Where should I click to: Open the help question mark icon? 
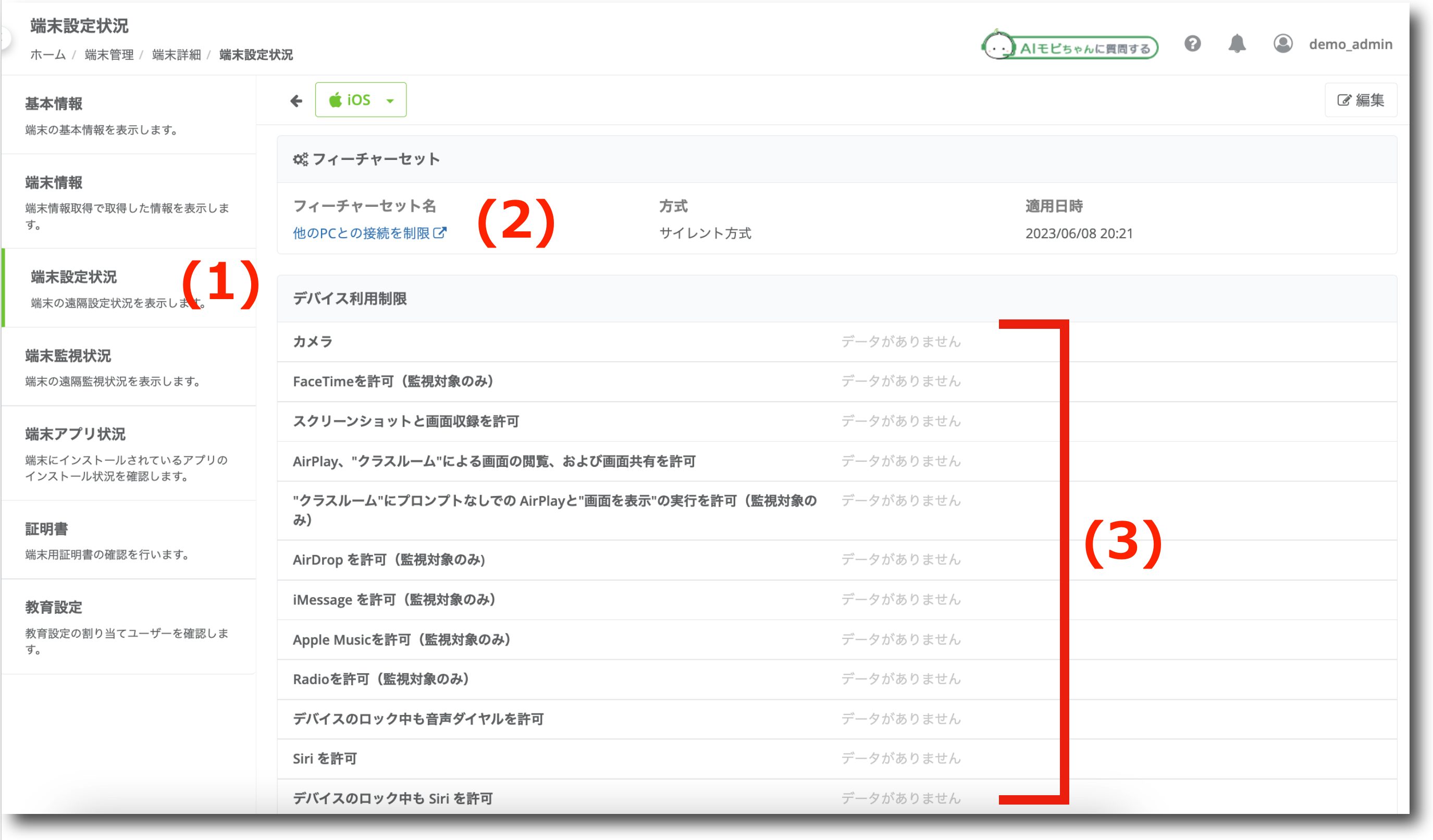tap(1192, 44)
